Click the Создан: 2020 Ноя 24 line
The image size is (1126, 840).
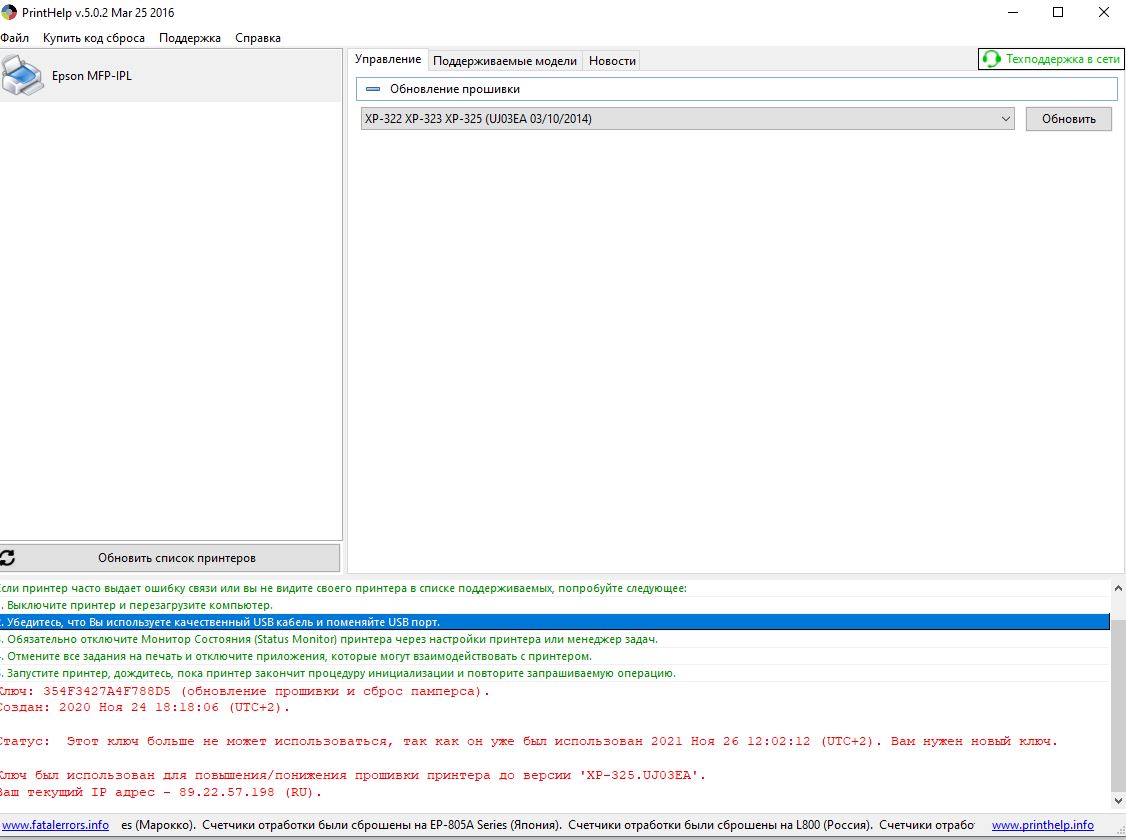144,707
